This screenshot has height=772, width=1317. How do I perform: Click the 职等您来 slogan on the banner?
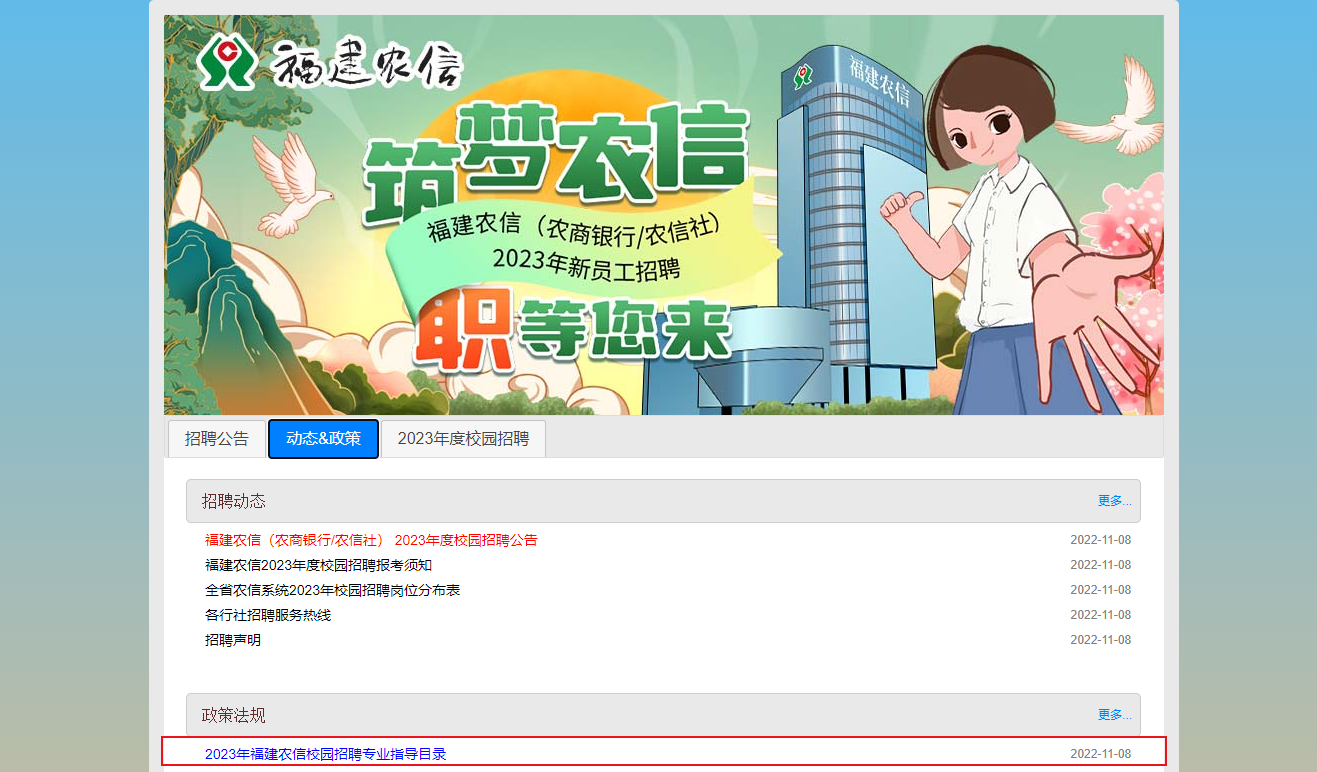click(575, 329)
